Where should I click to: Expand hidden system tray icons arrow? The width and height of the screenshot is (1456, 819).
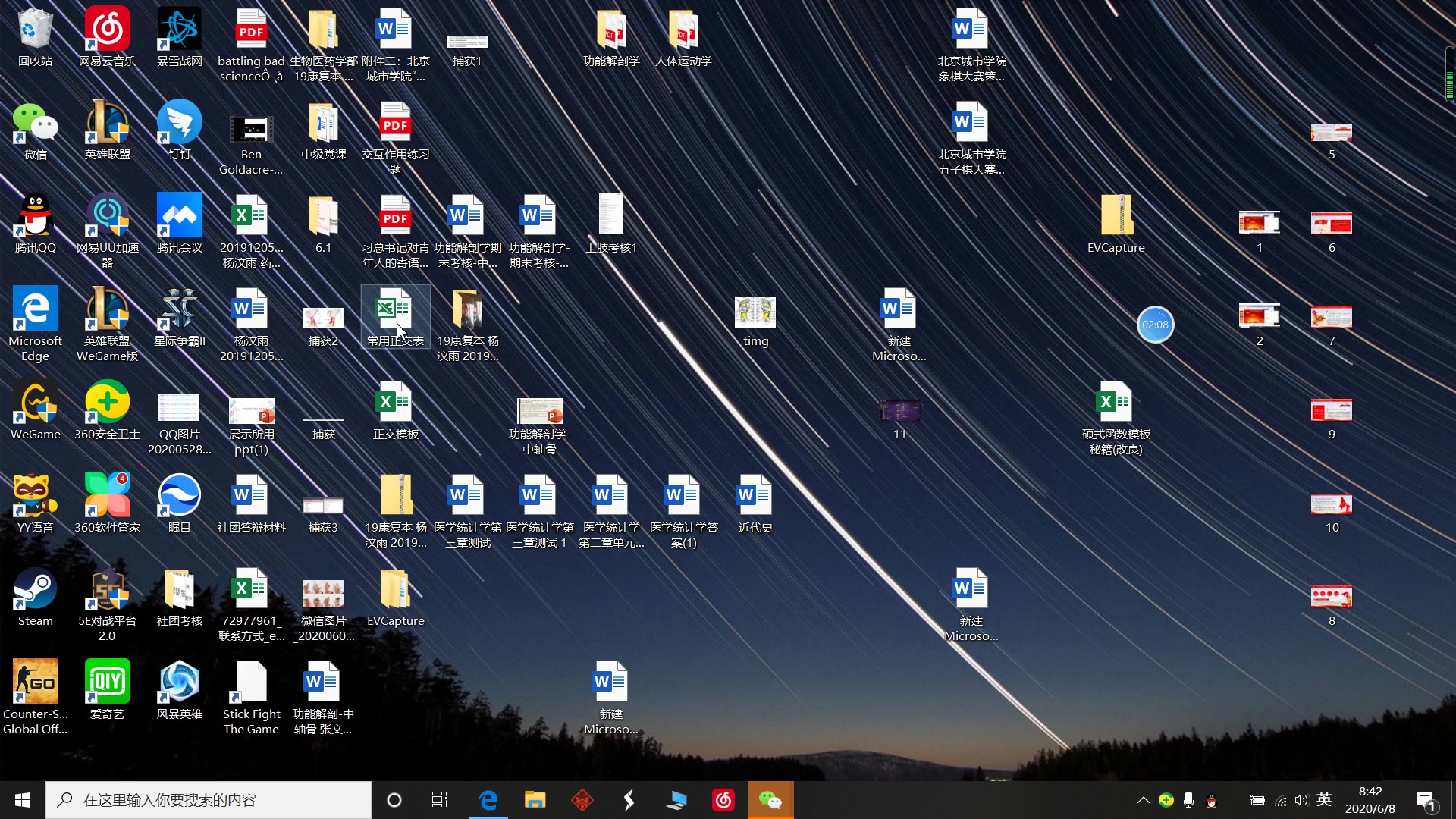(x=1143, y=800)
